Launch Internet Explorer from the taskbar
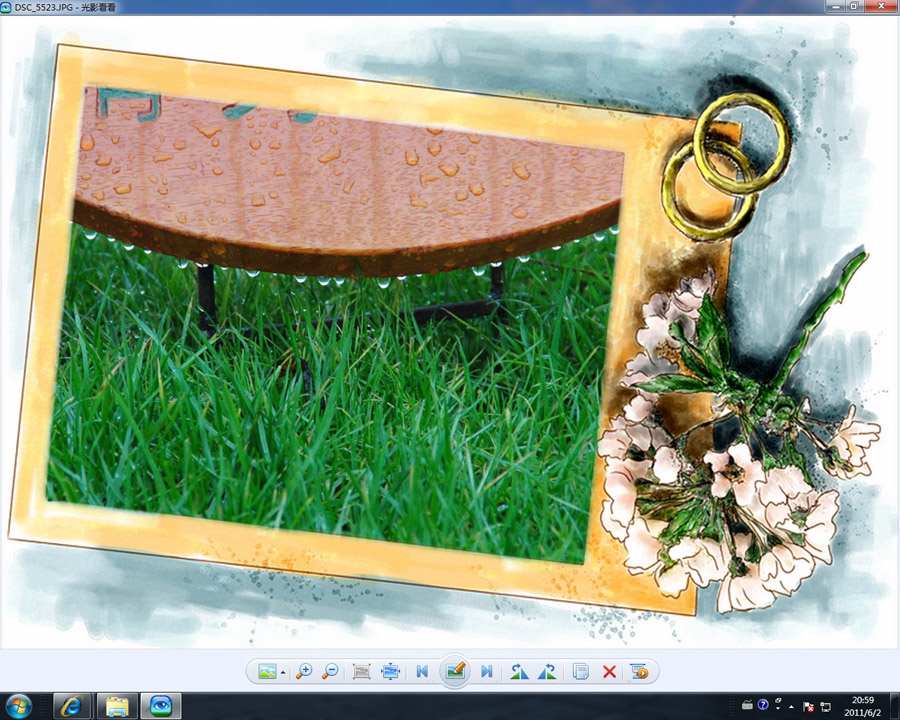The width and height of the screenshot is (900, 720). click(72, 705)
